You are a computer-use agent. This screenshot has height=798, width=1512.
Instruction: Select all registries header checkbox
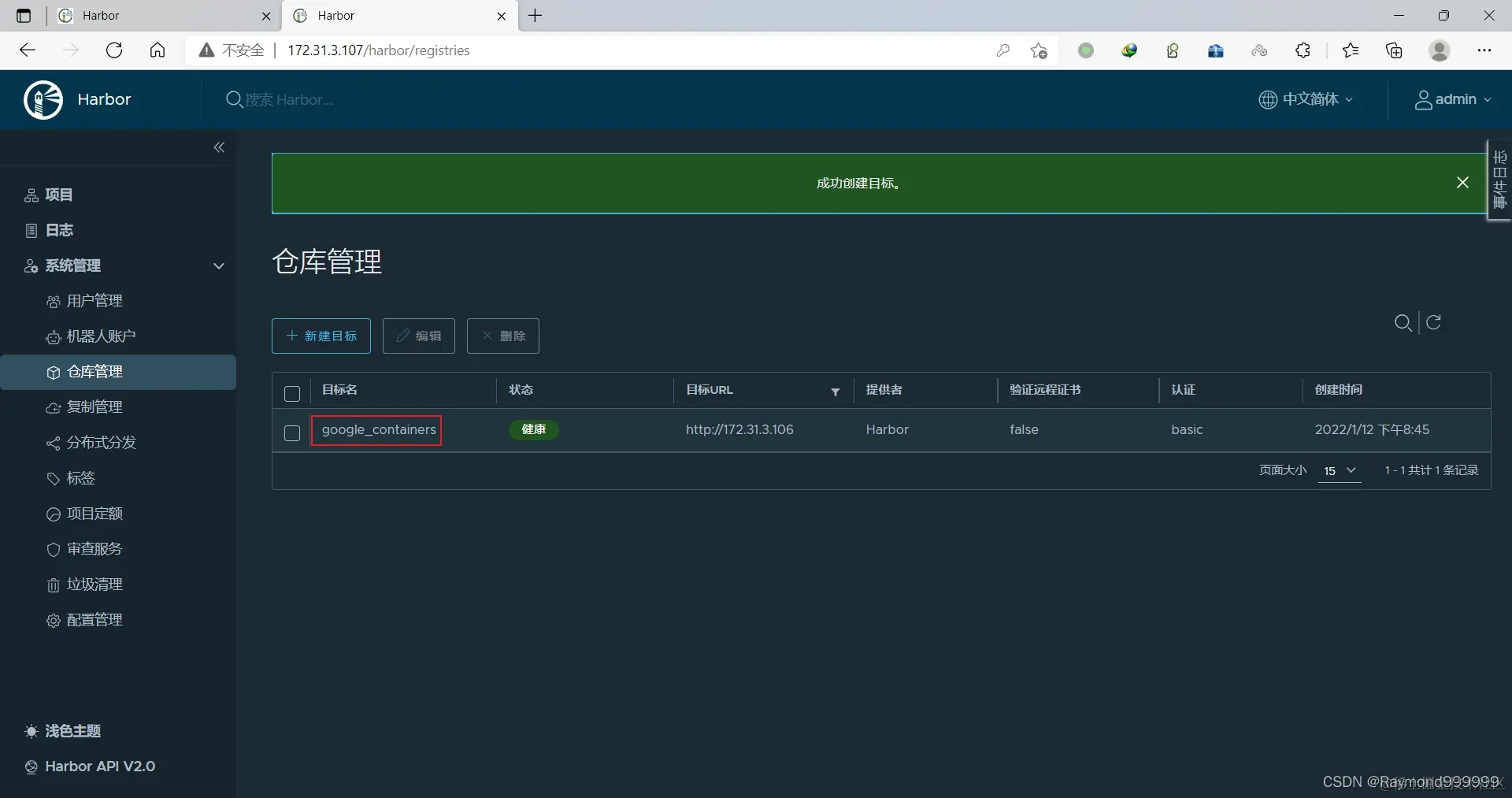292,393
